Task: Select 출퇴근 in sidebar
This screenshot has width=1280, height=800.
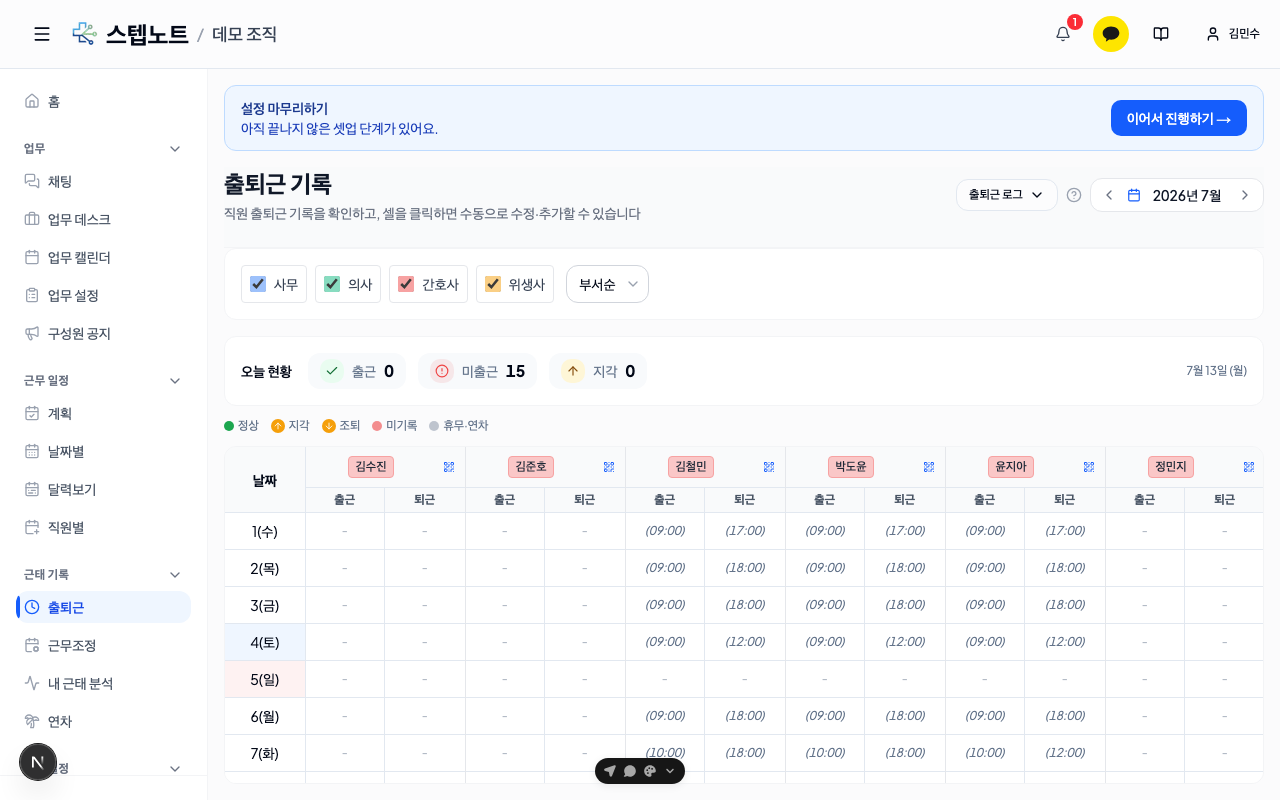Action: [x=103, y=607]
